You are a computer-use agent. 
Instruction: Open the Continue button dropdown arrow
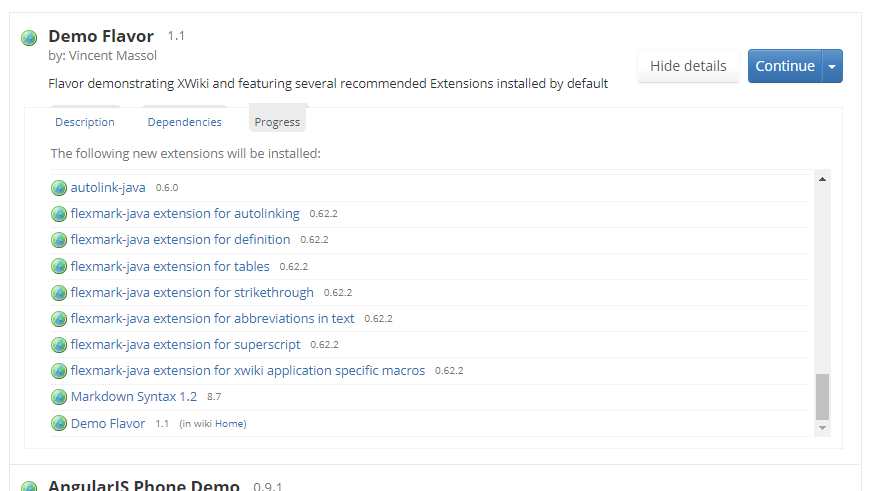point(832,66)
